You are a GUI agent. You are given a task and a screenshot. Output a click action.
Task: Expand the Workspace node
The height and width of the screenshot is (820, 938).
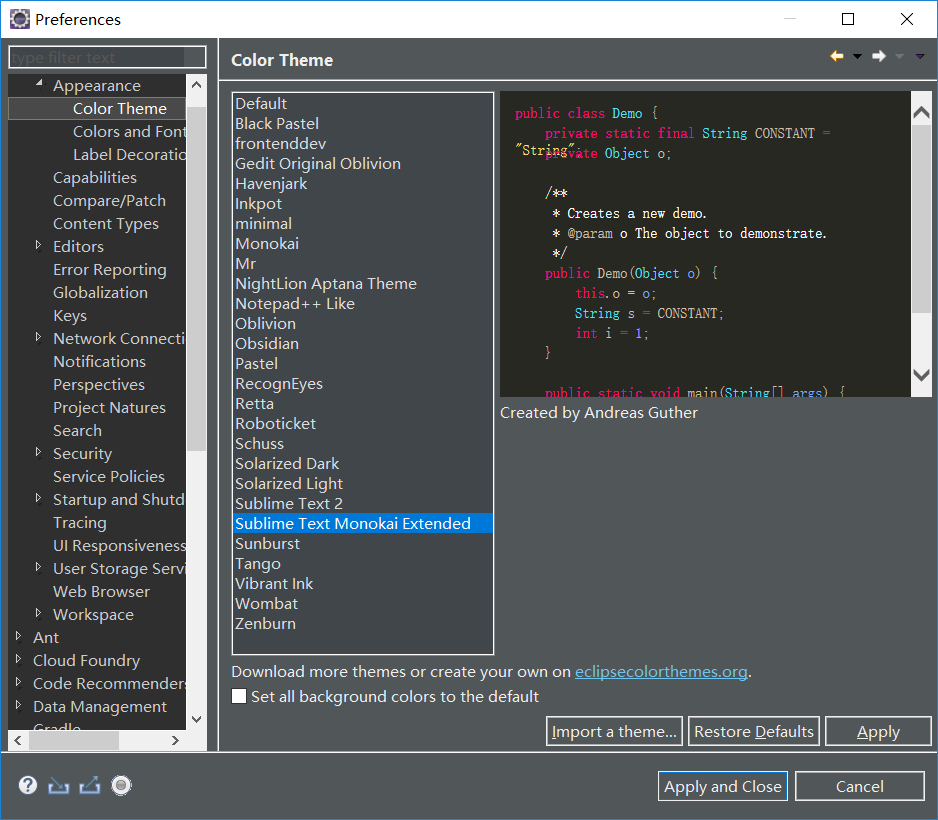[x=38, y=613]
